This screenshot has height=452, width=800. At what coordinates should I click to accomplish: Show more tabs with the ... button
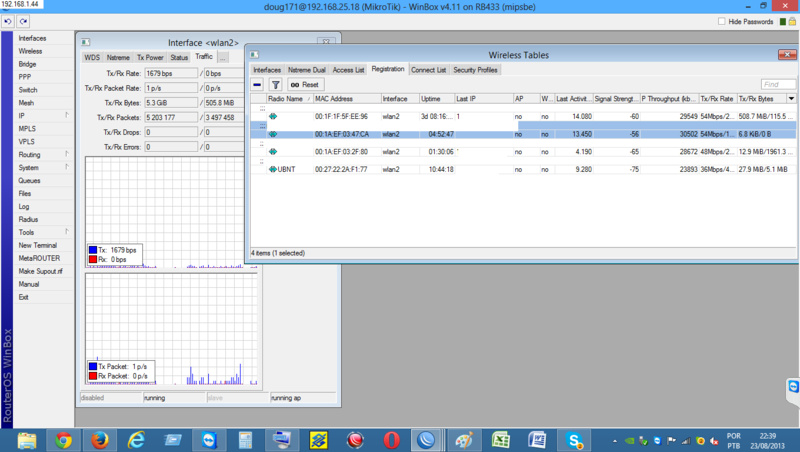(223, 57)
